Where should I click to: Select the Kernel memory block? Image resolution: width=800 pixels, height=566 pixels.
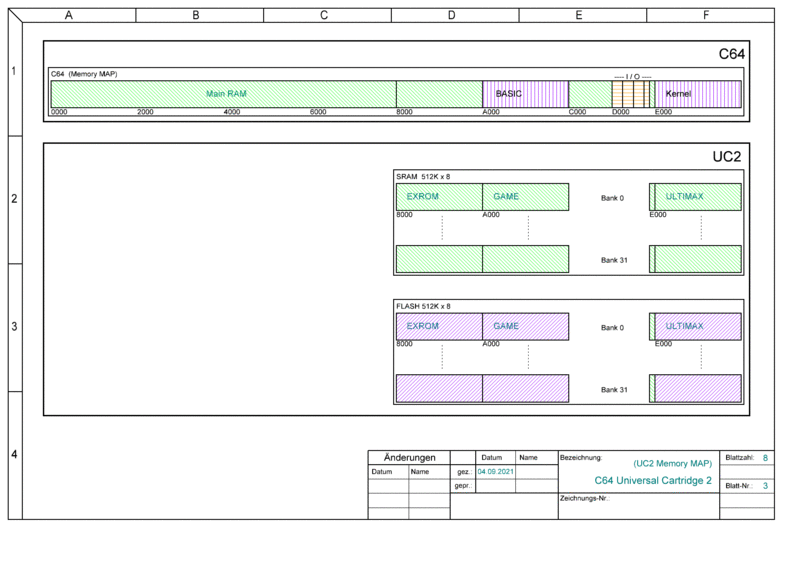[698, 94]
